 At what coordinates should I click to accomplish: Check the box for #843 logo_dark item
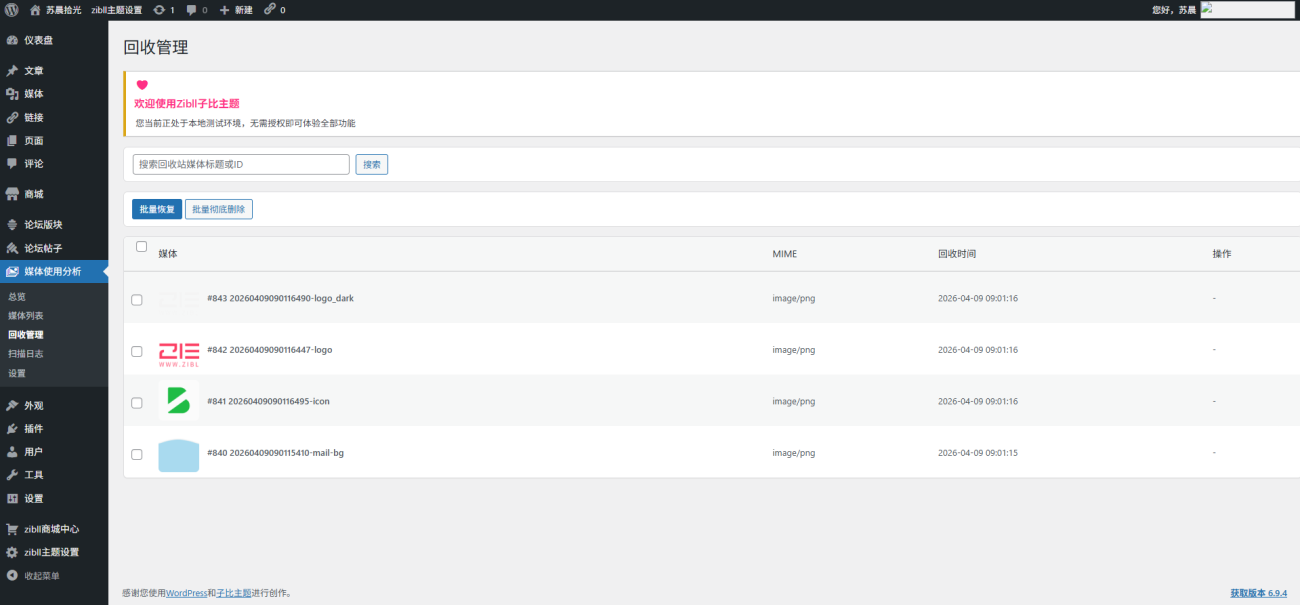pos(137,300)
